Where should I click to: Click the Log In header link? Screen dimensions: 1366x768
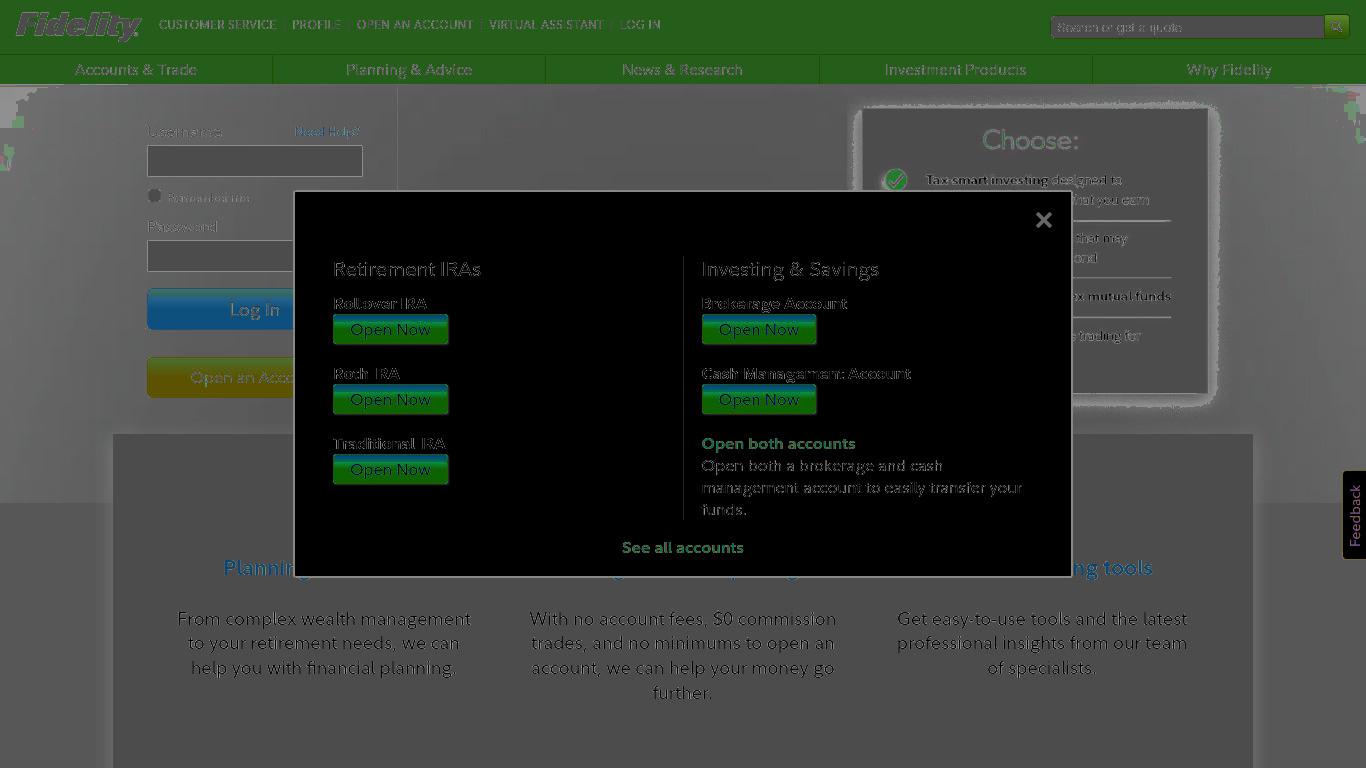640,25
